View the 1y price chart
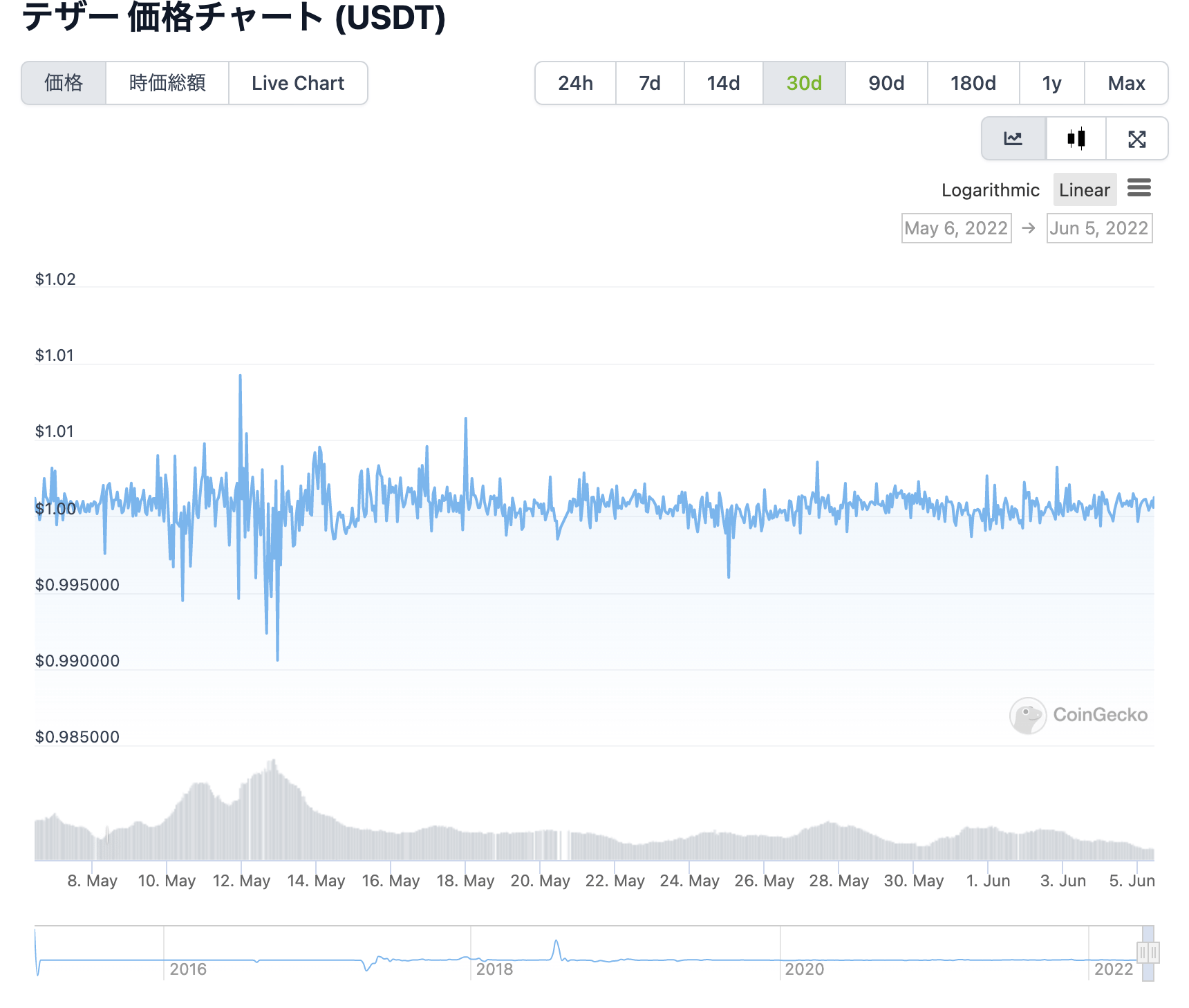This screenshot has width=1189, height=1008. pyautogui.click(x=1051, y=83)
